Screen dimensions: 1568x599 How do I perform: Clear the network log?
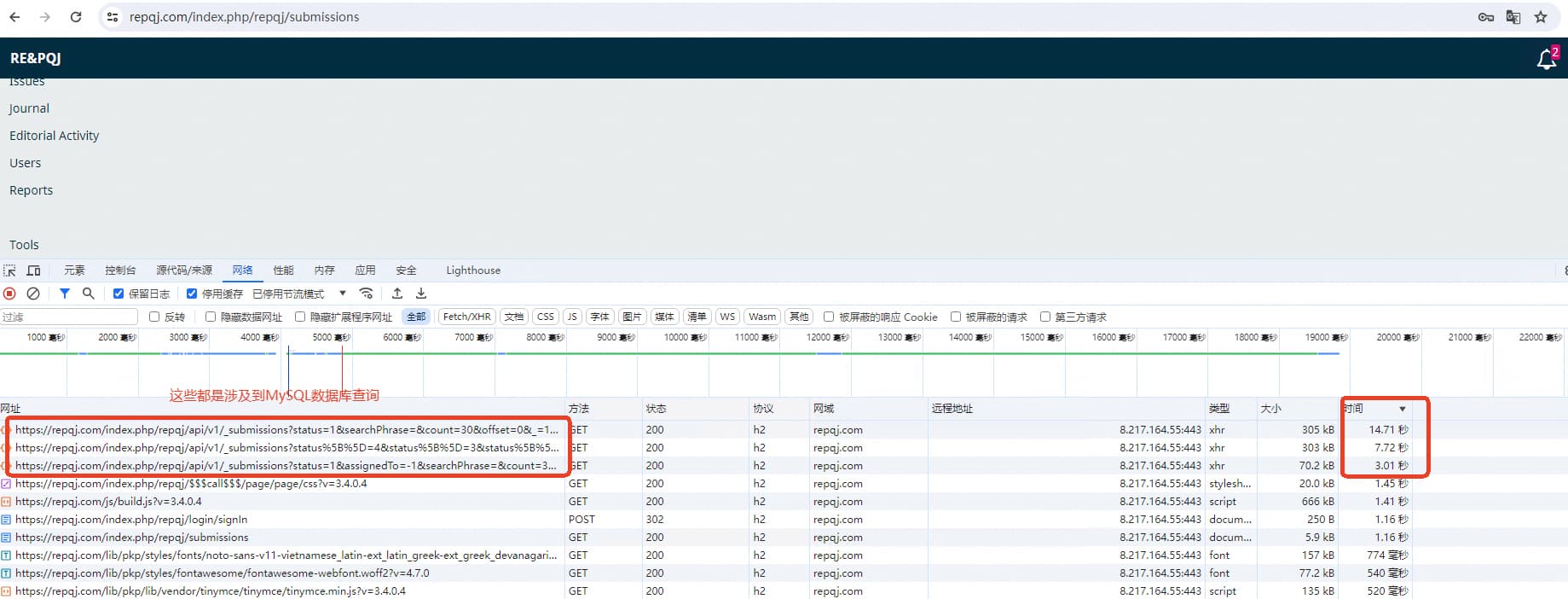pos(33,294)
